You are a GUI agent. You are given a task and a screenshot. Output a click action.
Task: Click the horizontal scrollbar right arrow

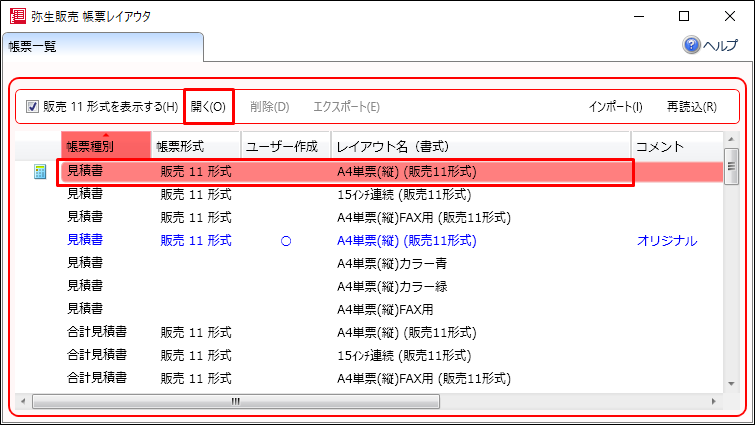pyautogui.click(x=714, y=401)
